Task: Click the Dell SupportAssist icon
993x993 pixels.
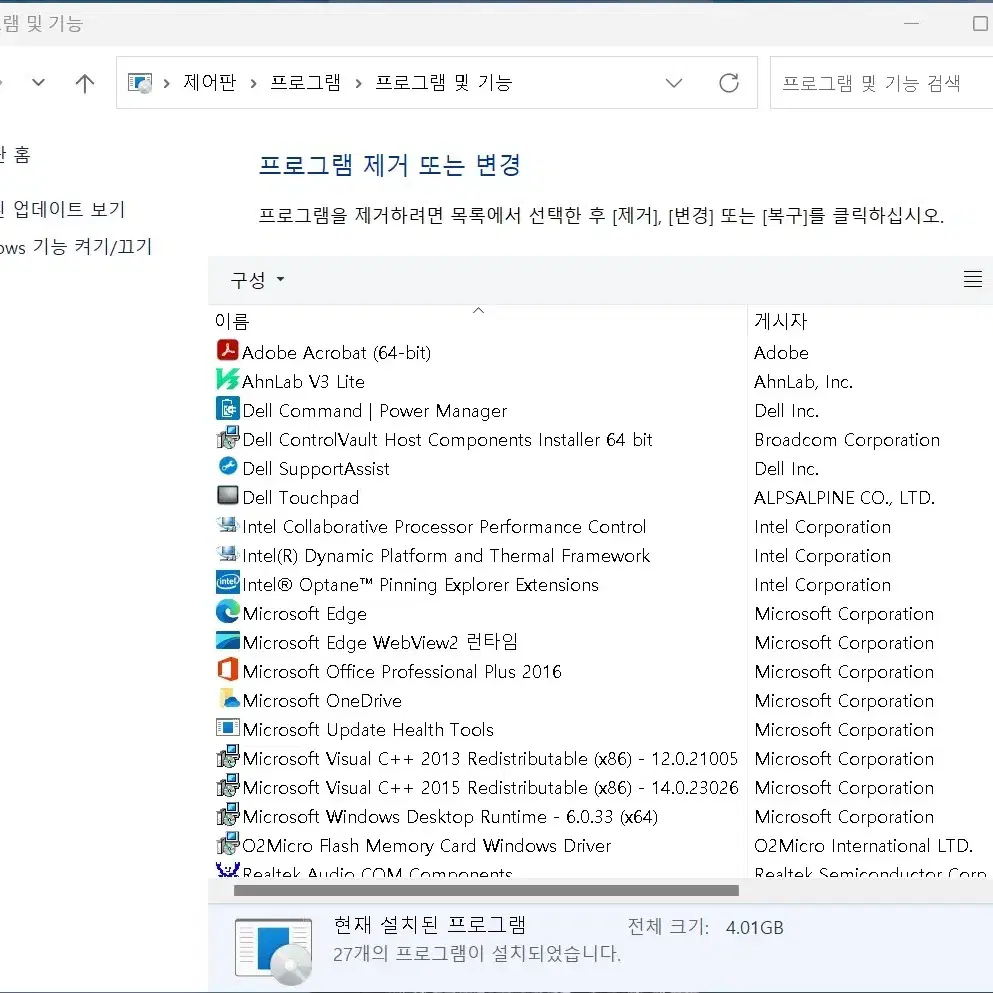Action: (227, 466)
